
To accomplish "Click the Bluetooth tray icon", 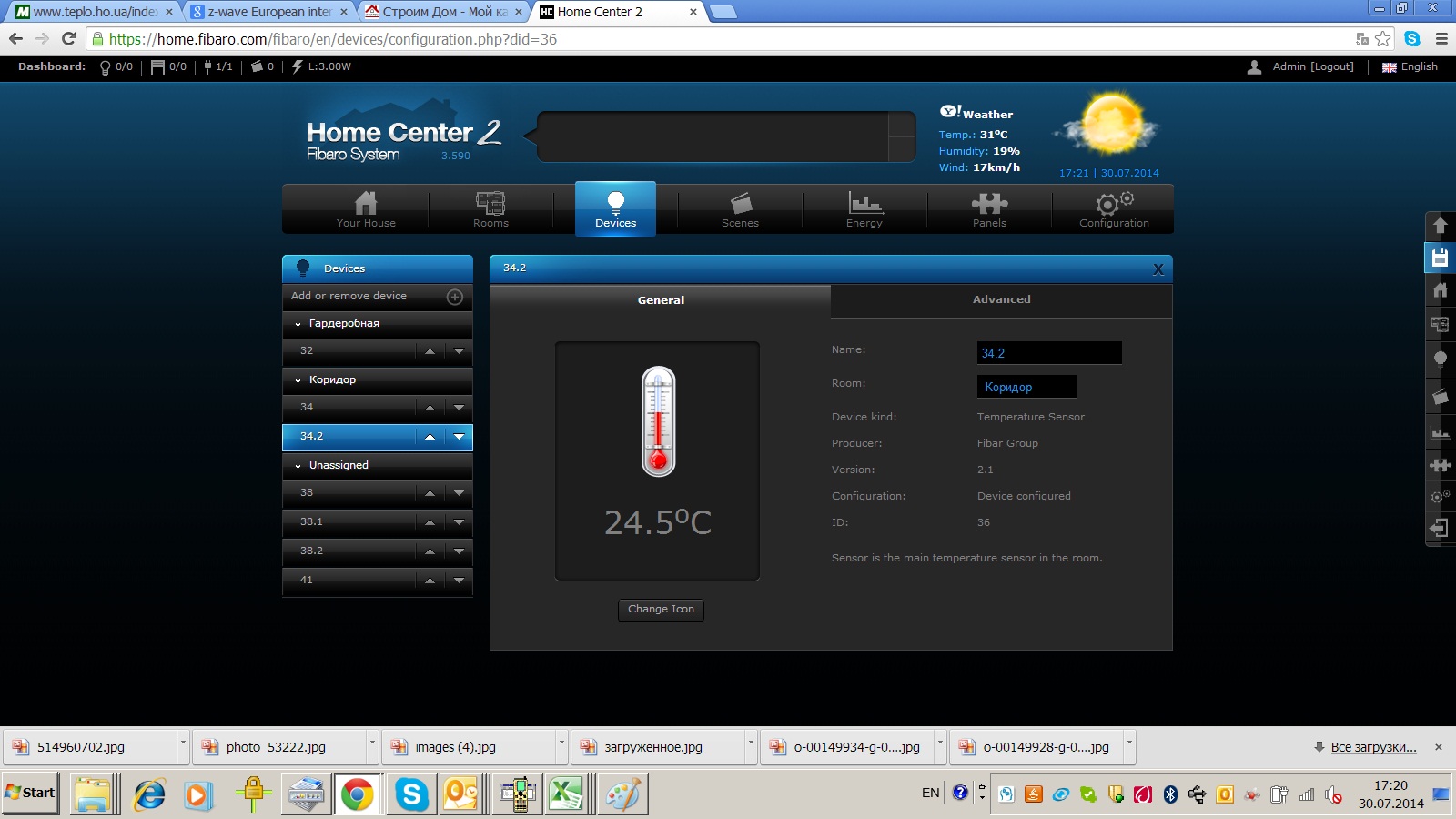I will (x=1170, y=794).
